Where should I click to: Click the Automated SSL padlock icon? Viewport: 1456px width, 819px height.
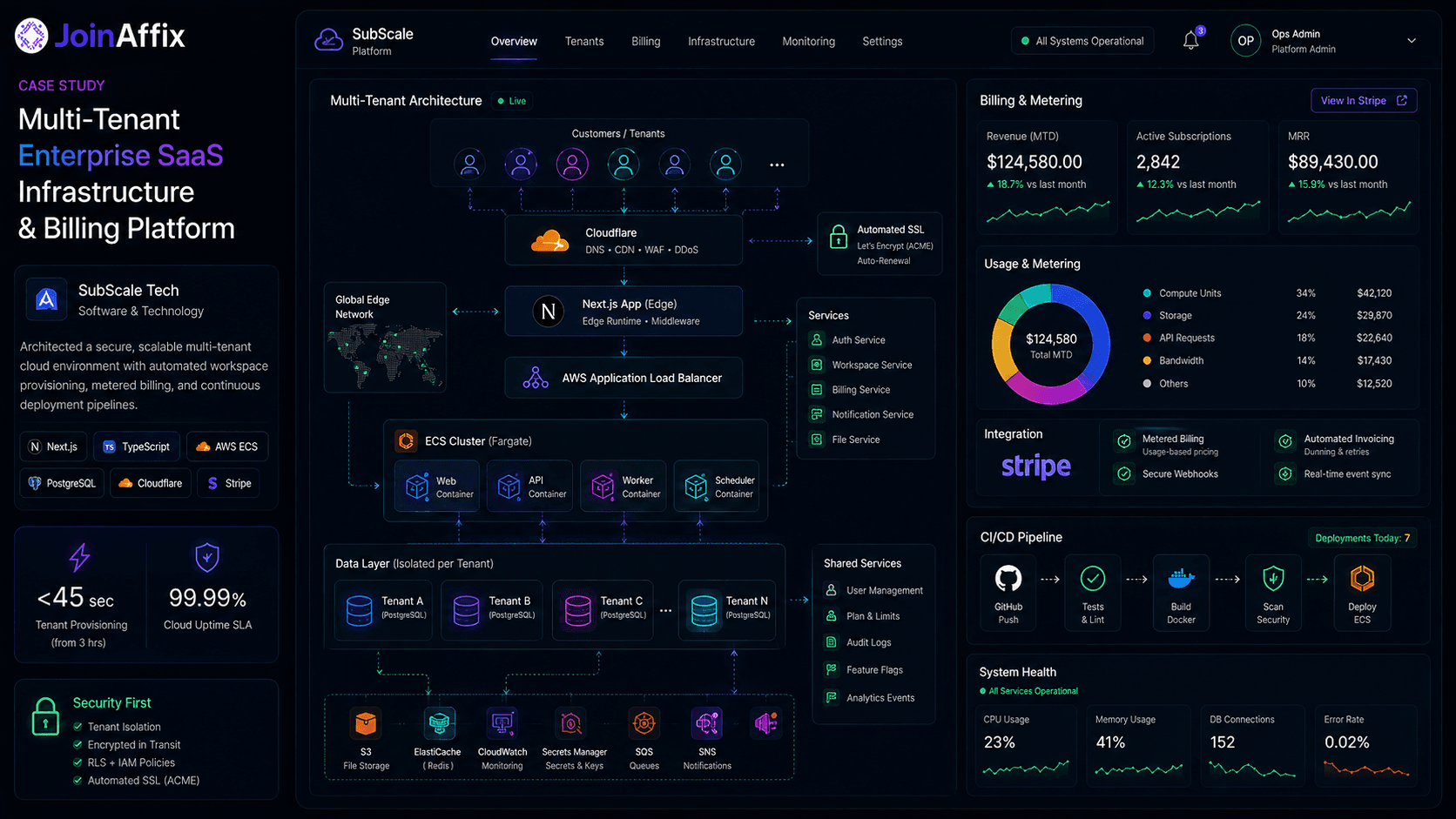click(x=838, y=237)
